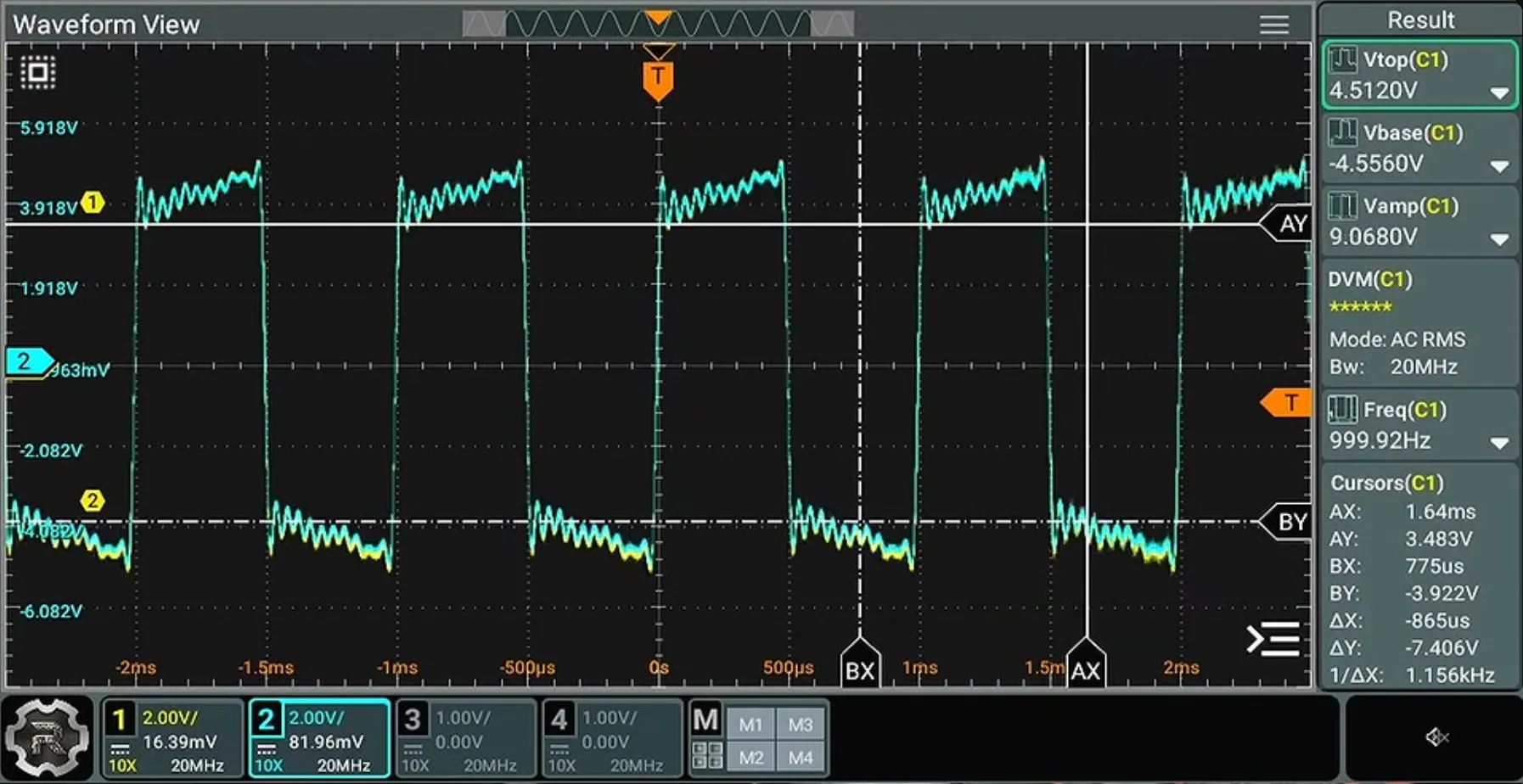
Task: Click the navigation icon in bottom-right panel
Action: pyautogui.click(x=1436, y=736)
